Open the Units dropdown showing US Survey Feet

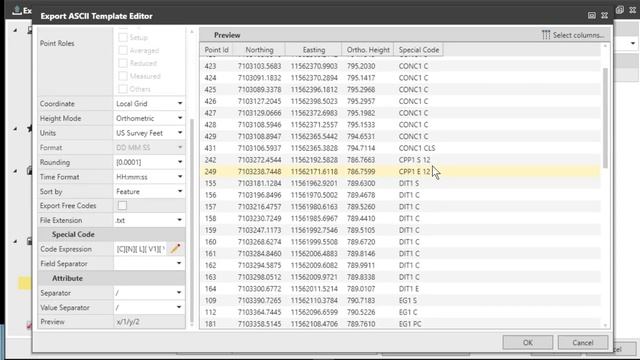149,133
